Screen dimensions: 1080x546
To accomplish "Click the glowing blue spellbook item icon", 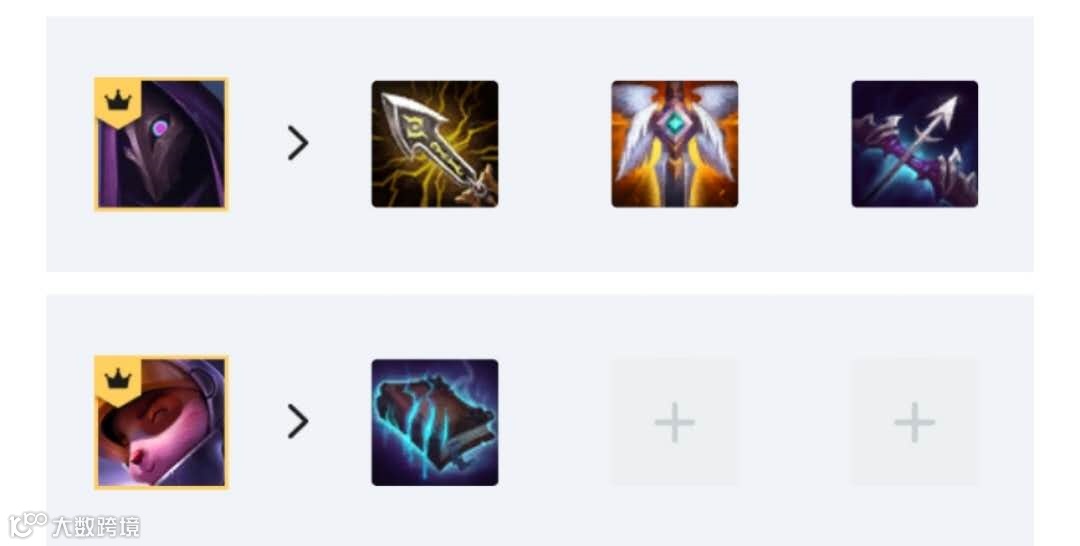I will (435, 422).
